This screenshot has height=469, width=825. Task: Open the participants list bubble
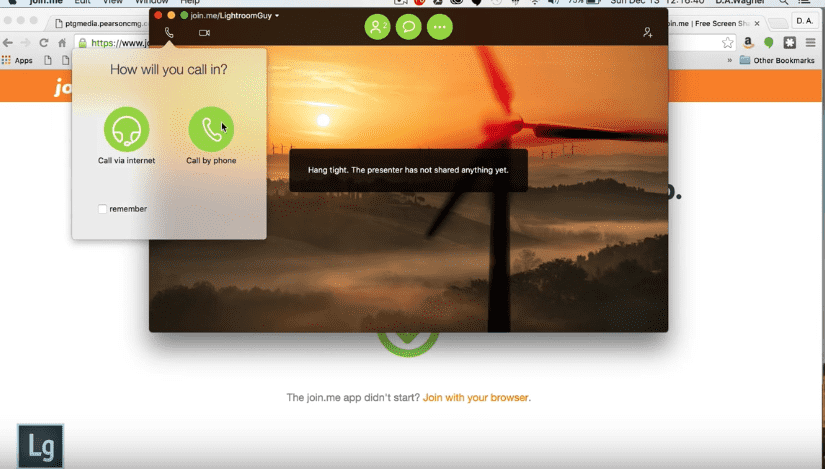(x=377, y=28)
